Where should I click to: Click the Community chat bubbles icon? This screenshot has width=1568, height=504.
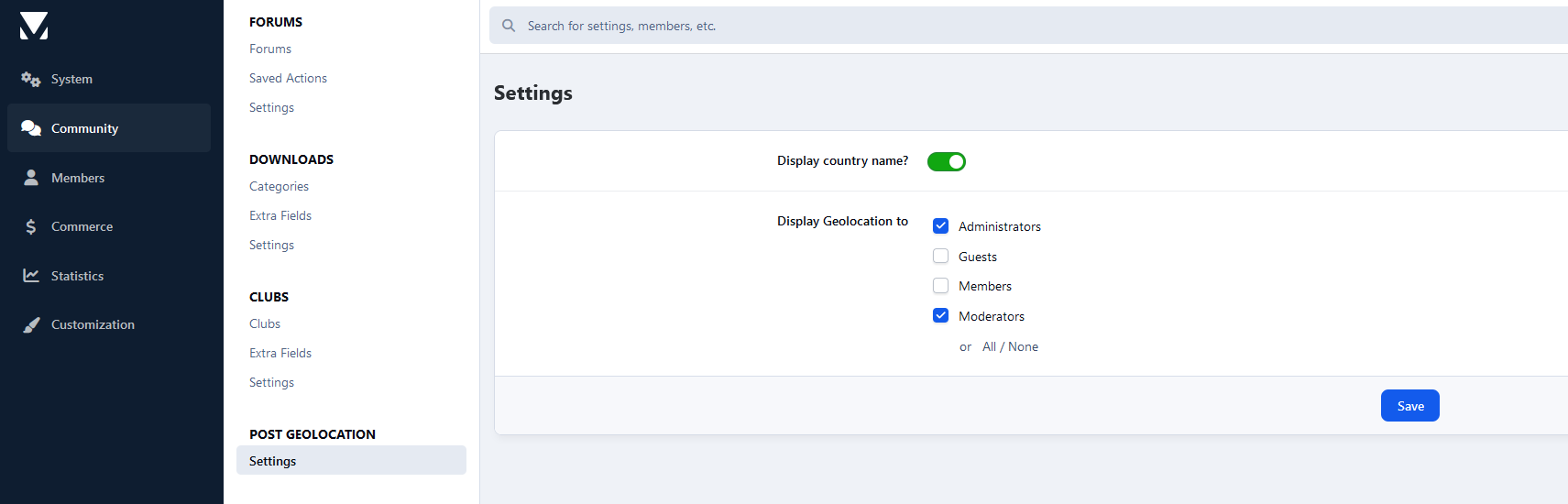click(31, 128)
